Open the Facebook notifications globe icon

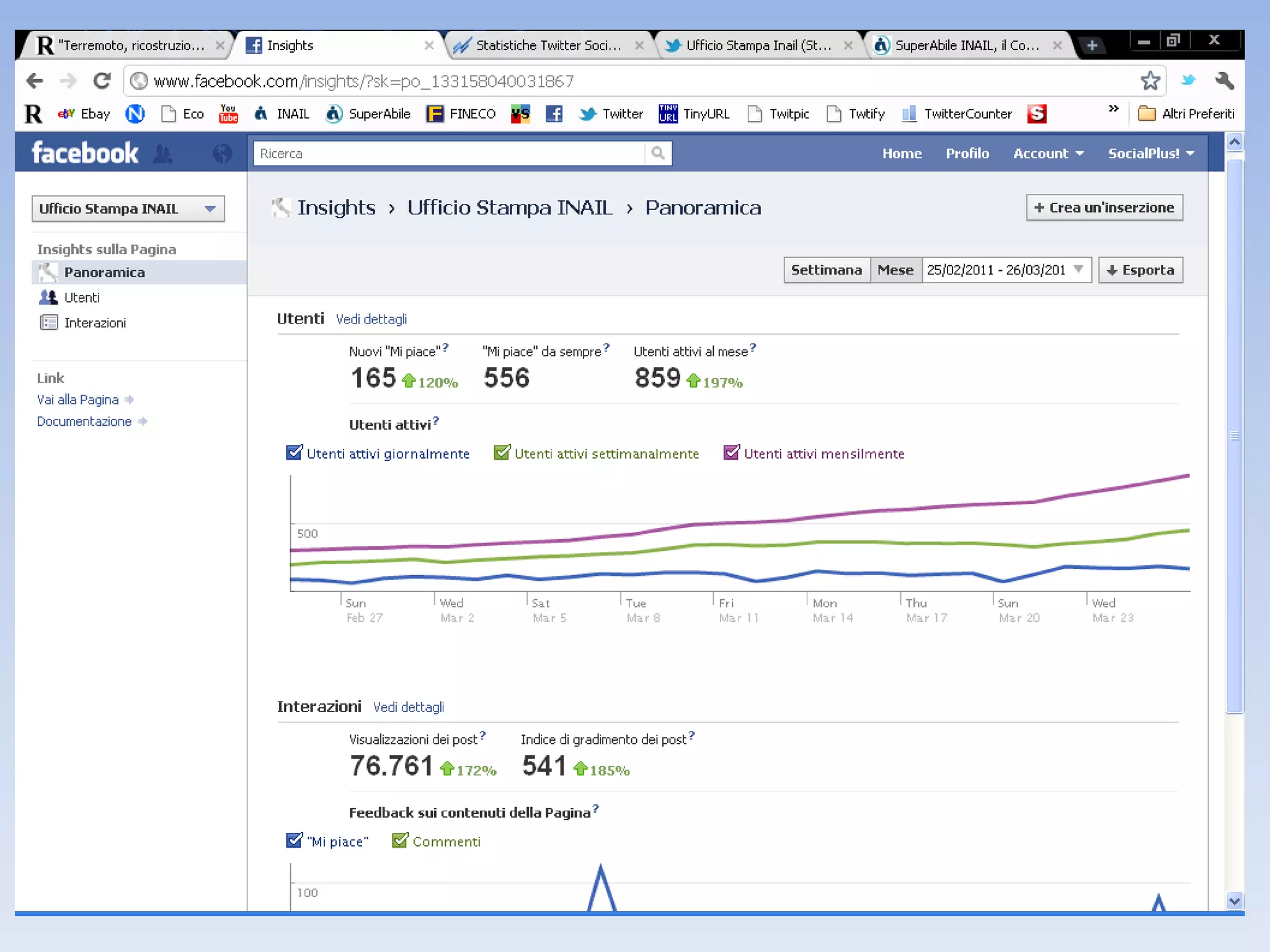222,153
